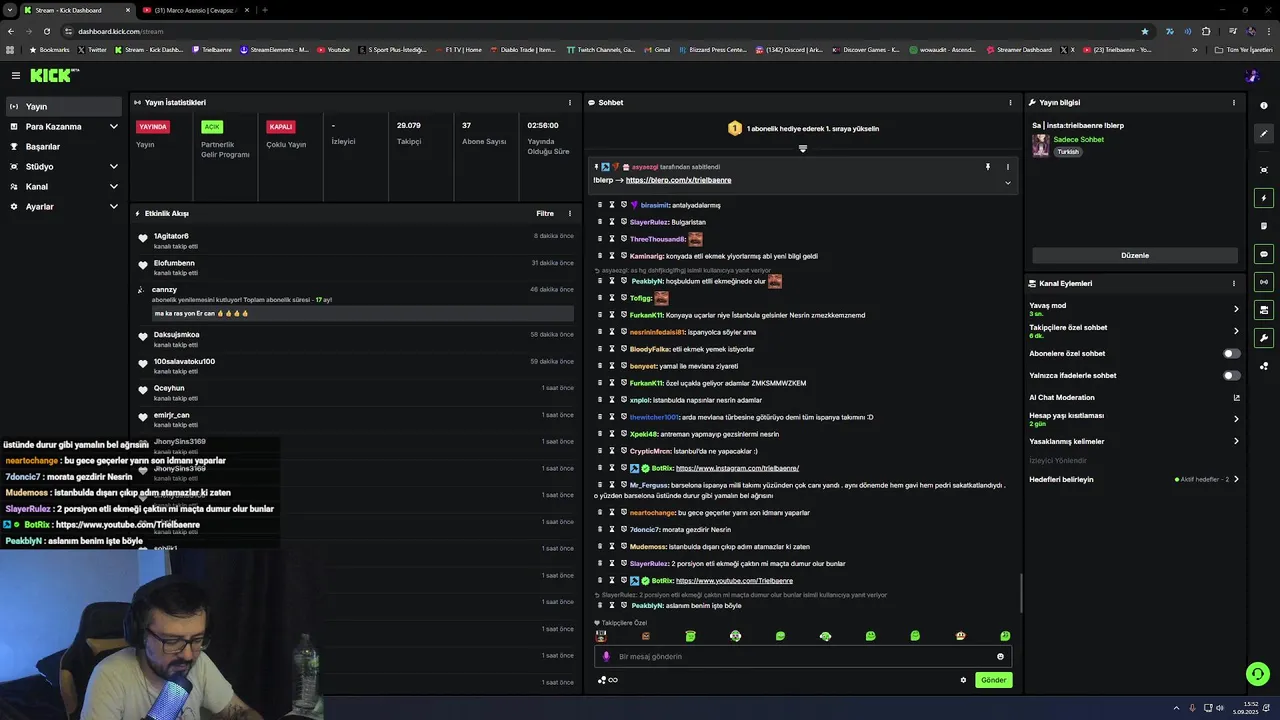The image size is (1280, 720).
Task: Open the Kanal Eylemleri panel three-dot menu
Action: pyautogui.click(x=1234, y=283)
